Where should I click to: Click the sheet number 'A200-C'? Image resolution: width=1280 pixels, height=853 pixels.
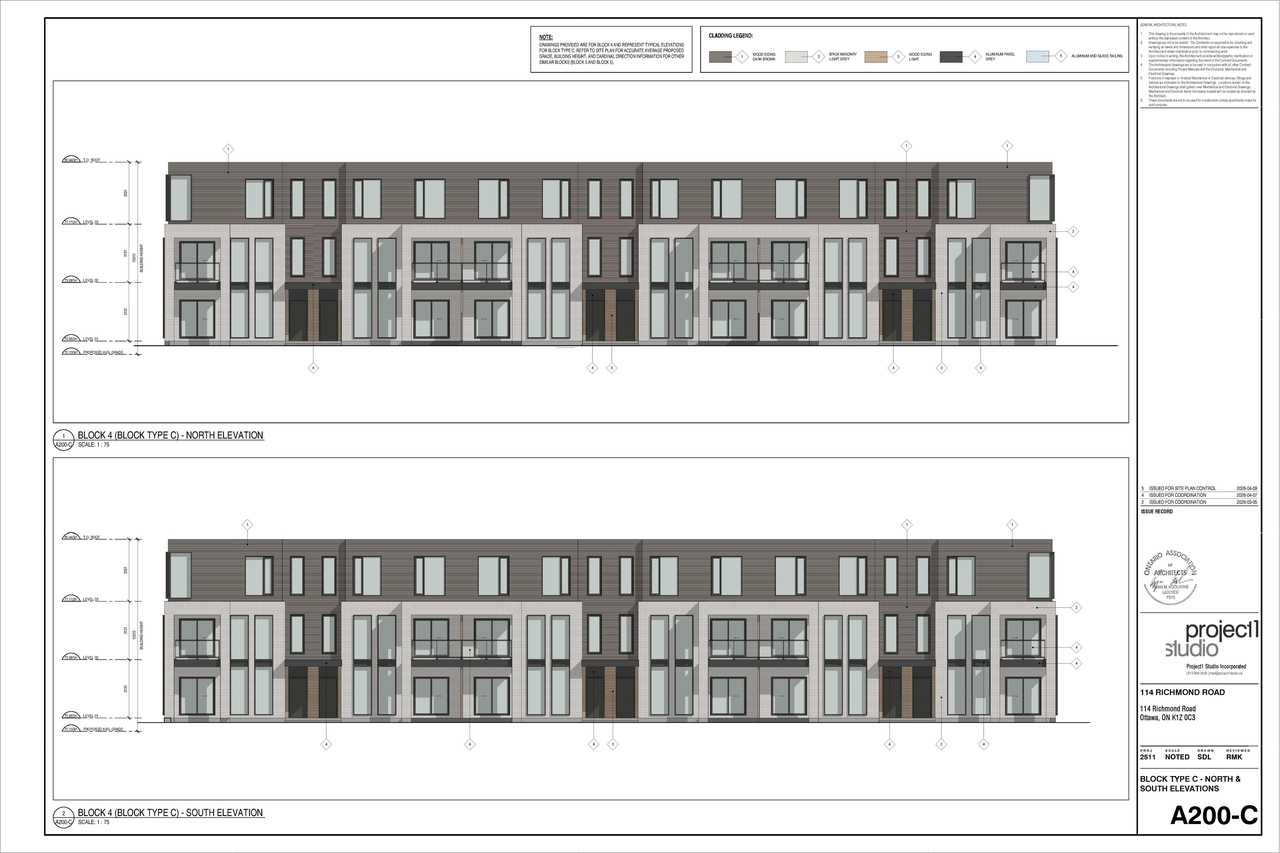point(1214,816)
